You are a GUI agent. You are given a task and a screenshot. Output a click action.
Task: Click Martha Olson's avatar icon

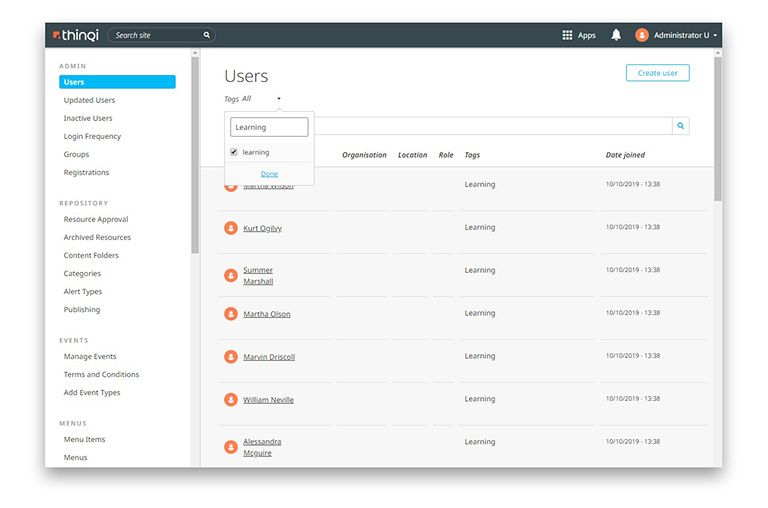click(x=231, y=314)
